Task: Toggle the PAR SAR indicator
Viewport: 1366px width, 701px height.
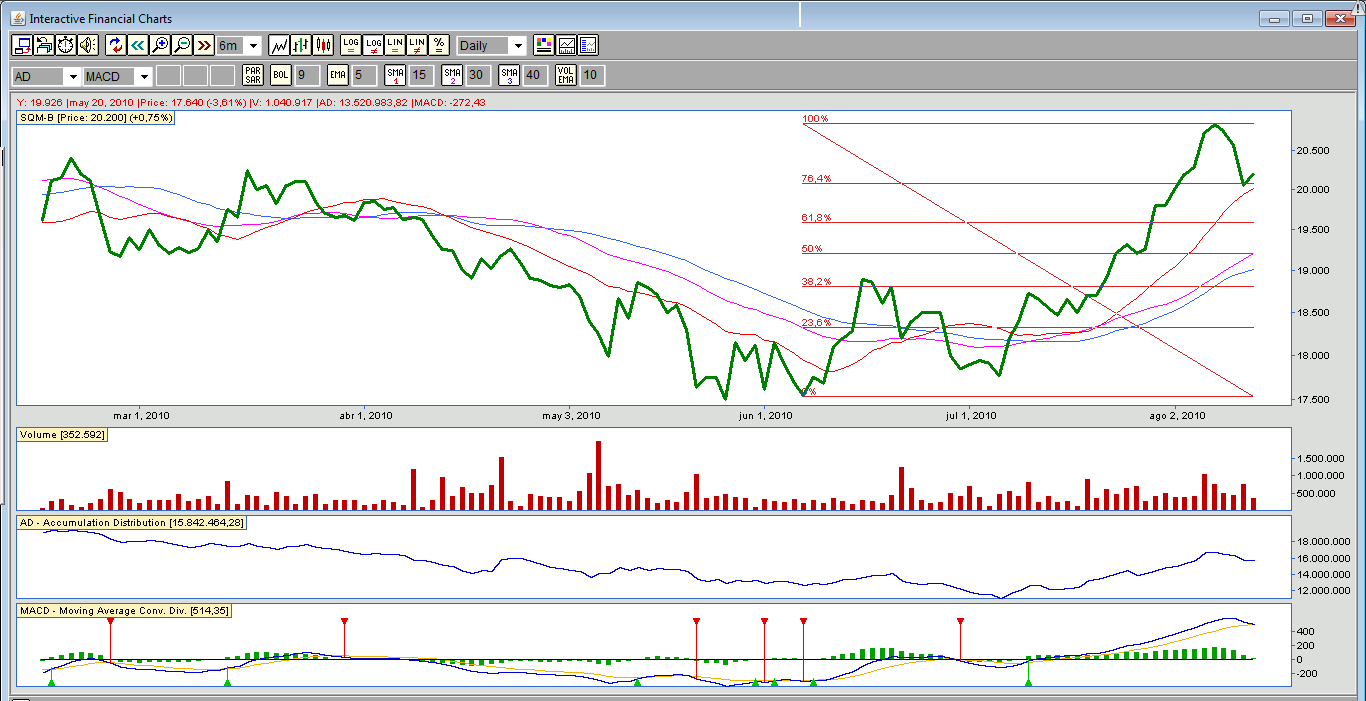Action: [x=253, y=75]
